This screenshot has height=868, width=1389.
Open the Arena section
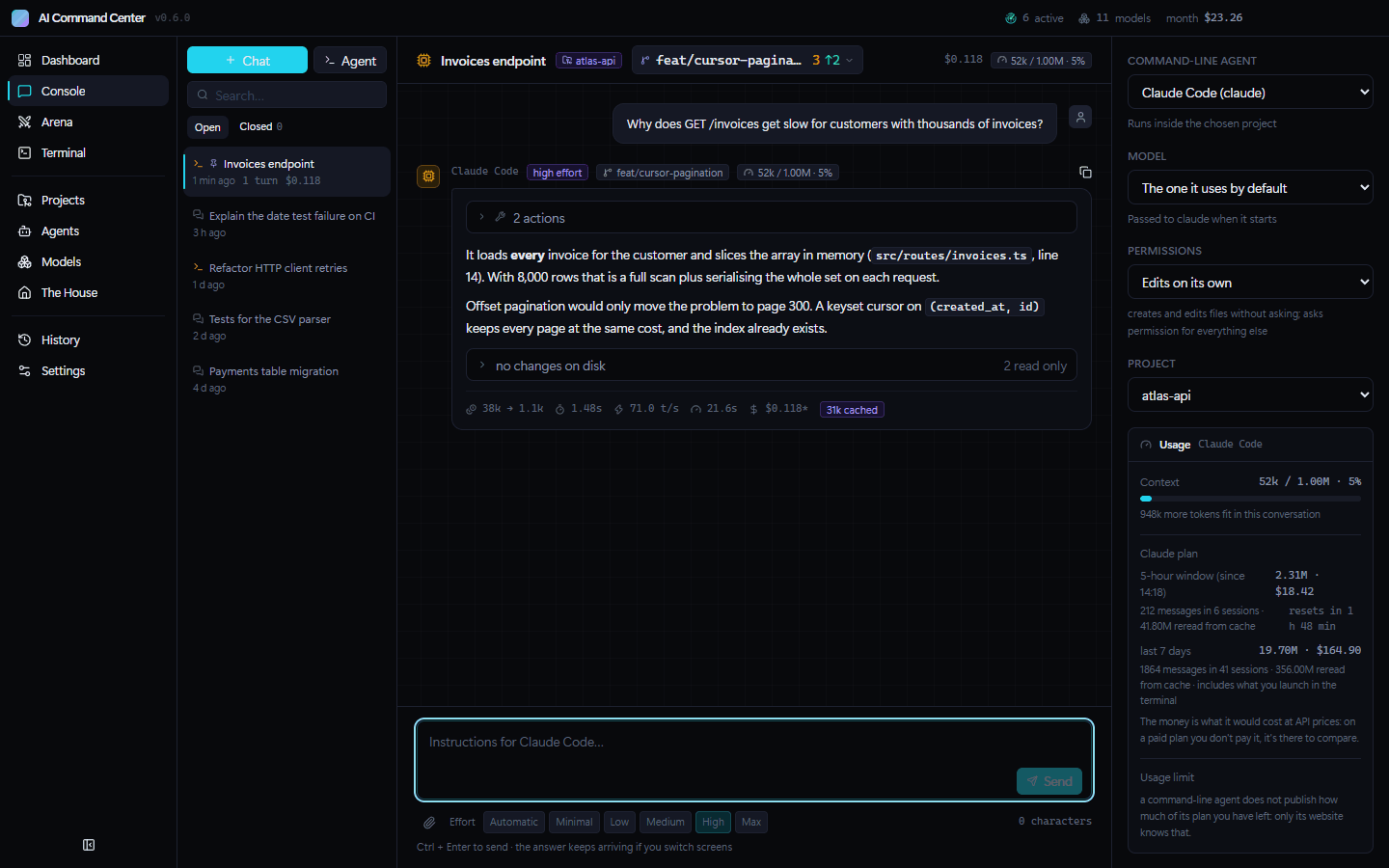[88, 122]
